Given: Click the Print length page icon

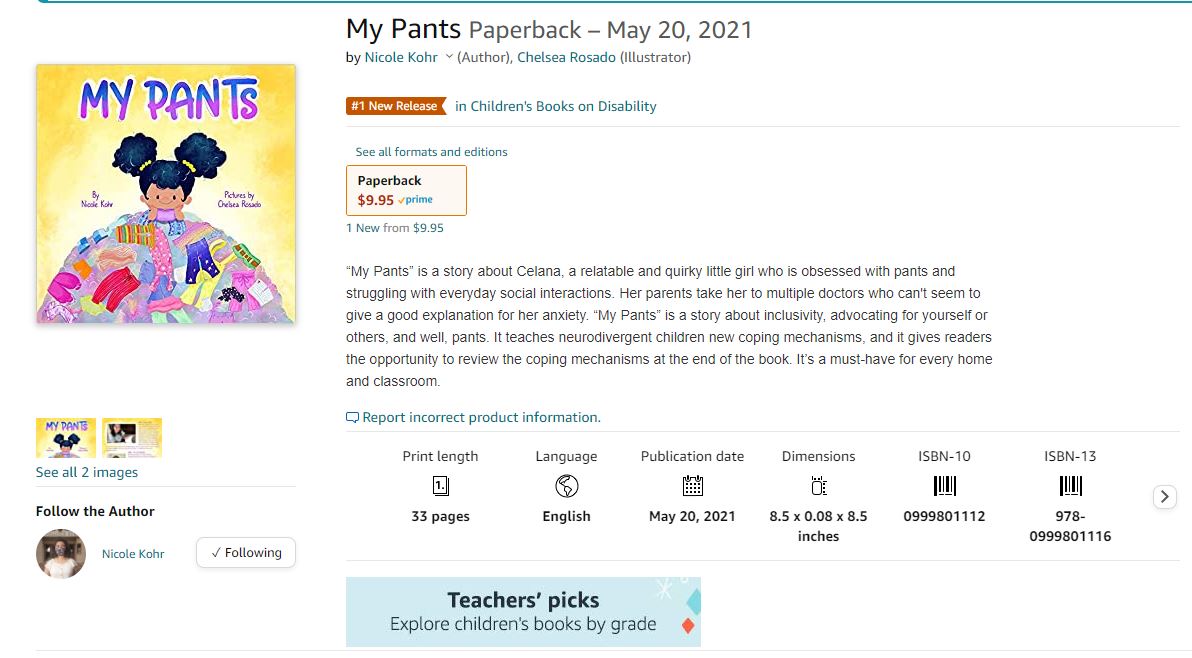Looking at the screenshot, I should (440, 487).
